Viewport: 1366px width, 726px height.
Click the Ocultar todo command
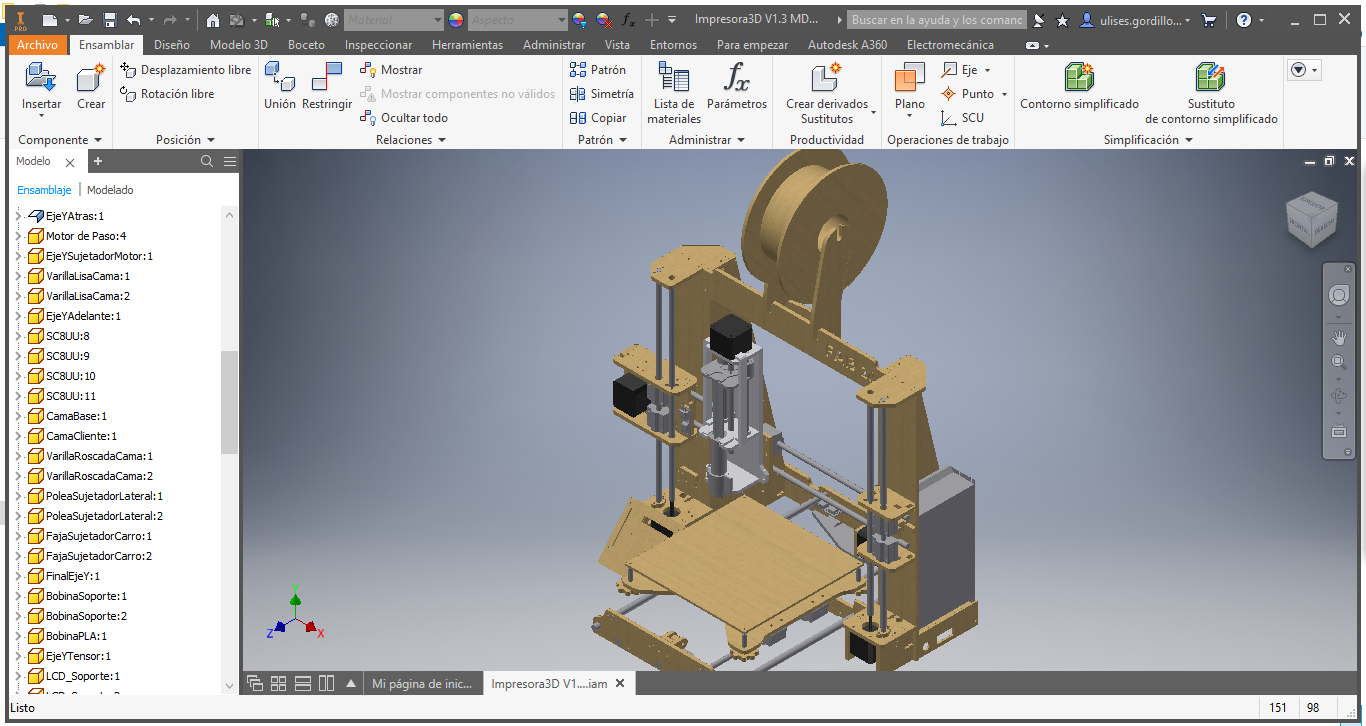pos(404,118)
